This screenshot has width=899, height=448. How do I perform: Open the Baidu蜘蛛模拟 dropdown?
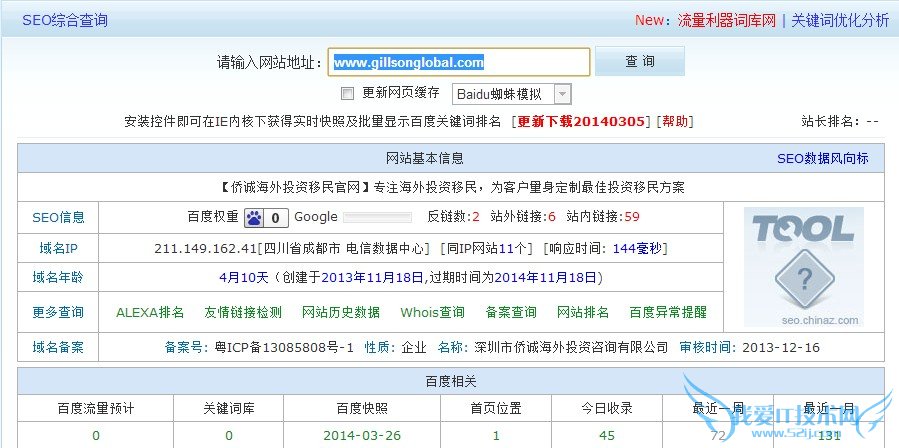point(511,94)
